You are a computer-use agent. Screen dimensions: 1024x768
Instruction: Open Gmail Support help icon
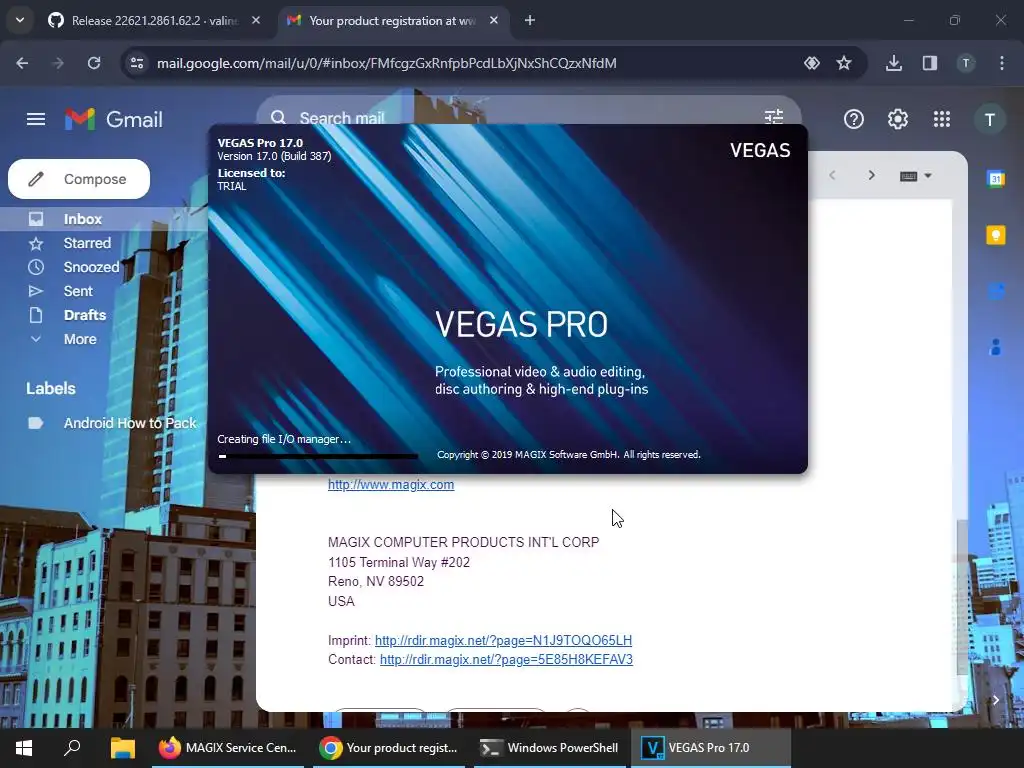pyautogui.click(x=854, y=119)
